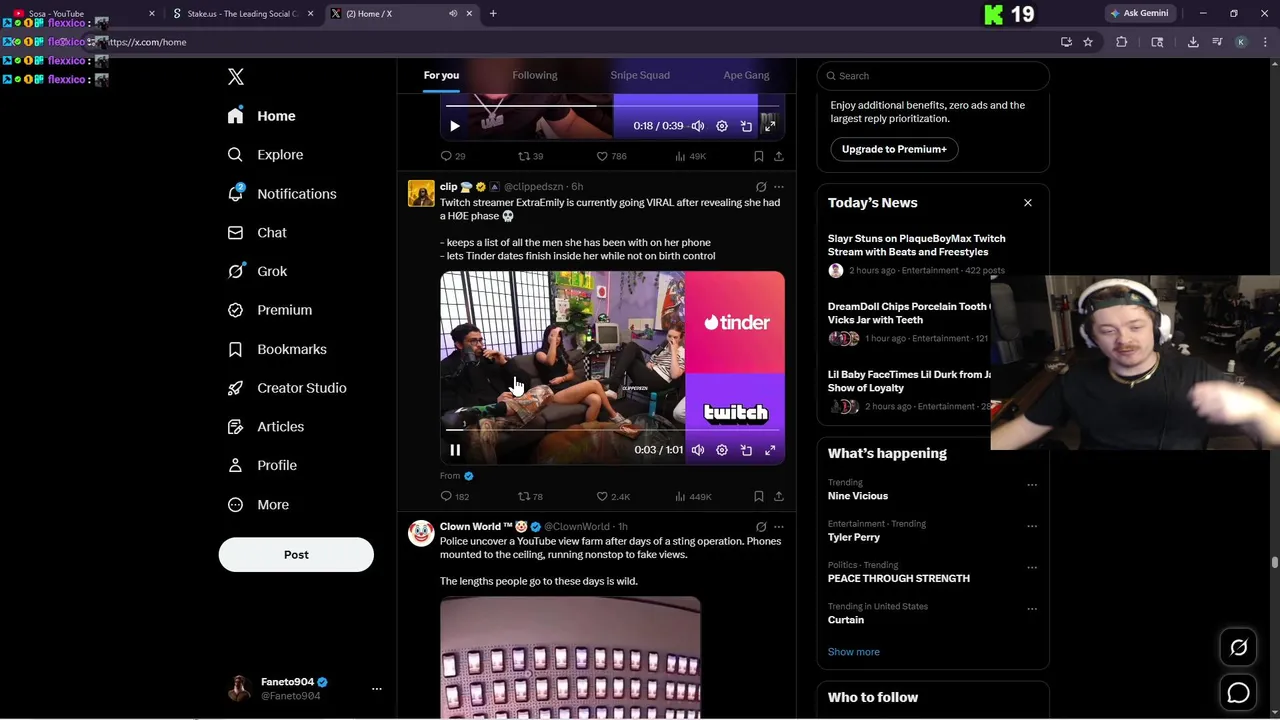1280x720 pixels.
Task: Click Upgrade to Premium+ button
Action: click(x=894, y=149)
